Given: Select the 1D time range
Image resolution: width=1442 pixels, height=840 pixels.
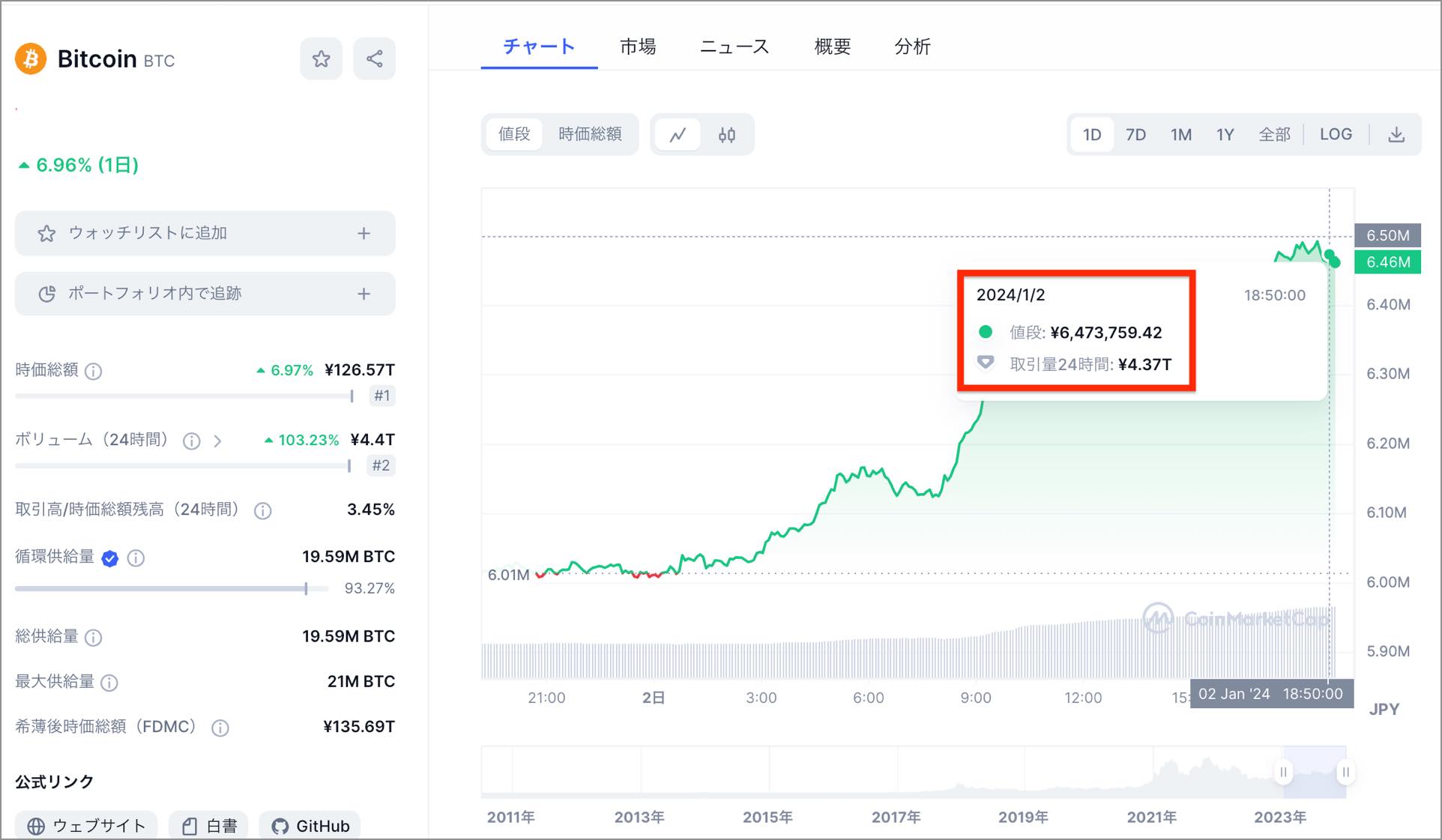Looking at the screenshot, I should tap(1091, 135).
